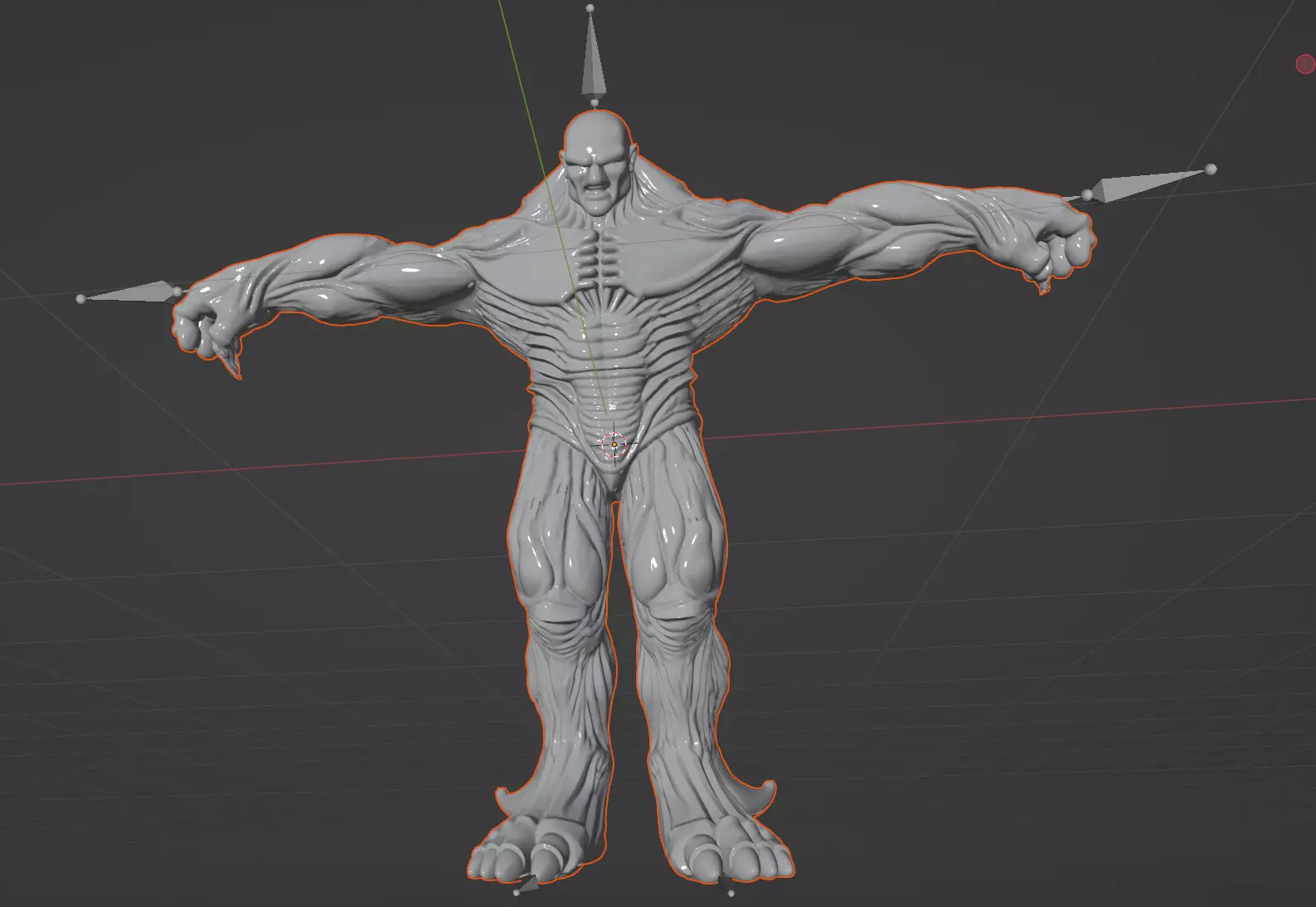
Task: Pick the outer tip joint of the screen-right arm bone
Action: [1211, 169]
